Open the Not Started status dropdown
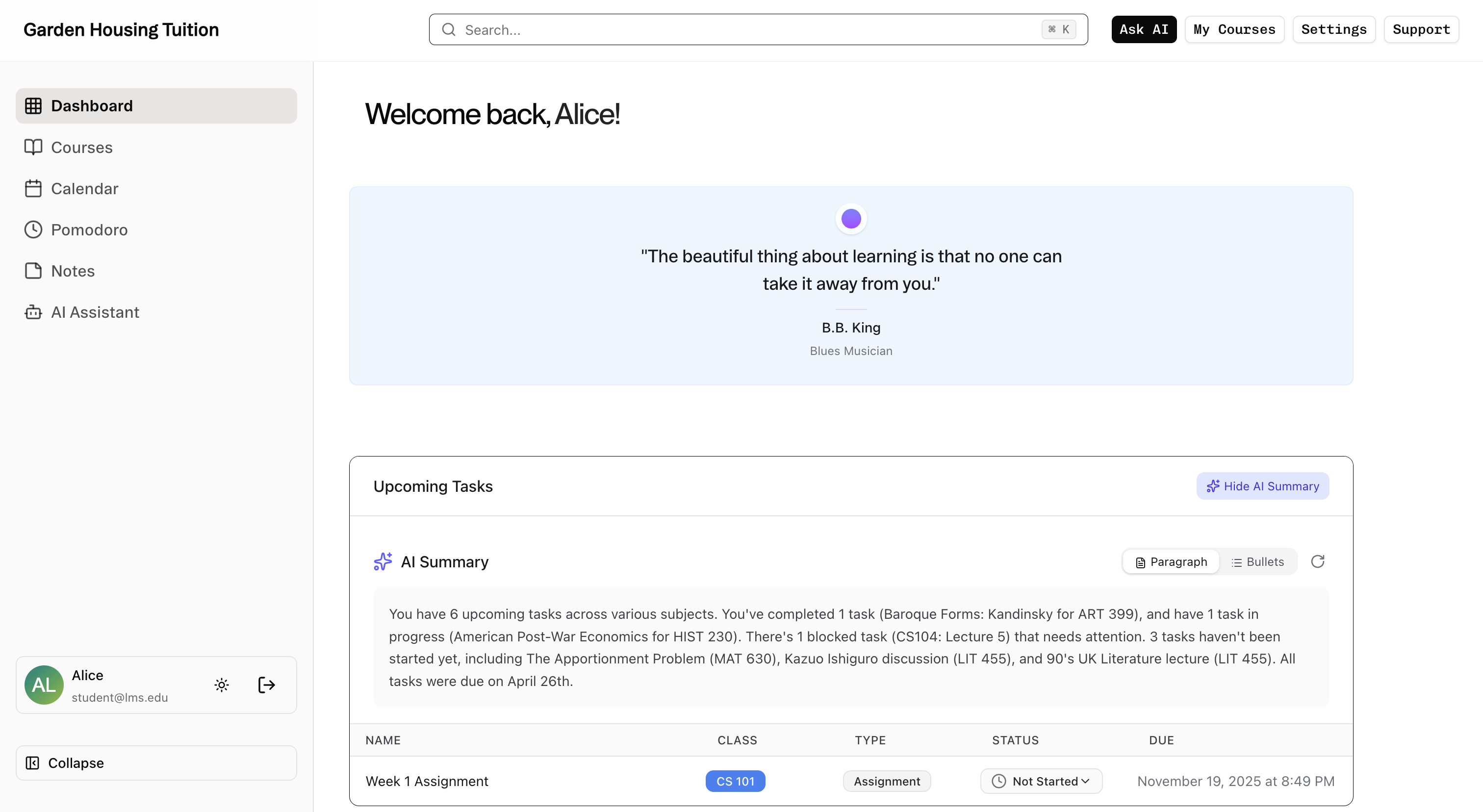1483x812 pixels. pyautogui.click(x=1041, y=781)
